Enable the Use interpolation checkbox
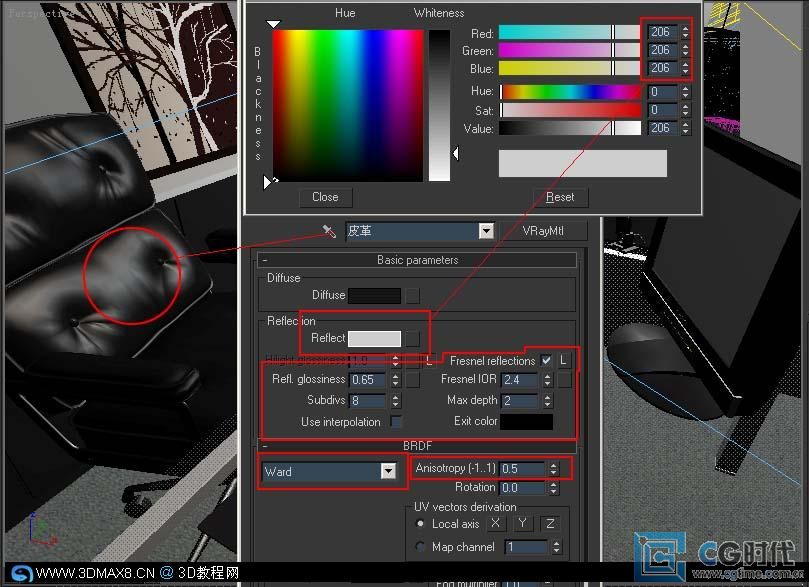 (396, 422)
